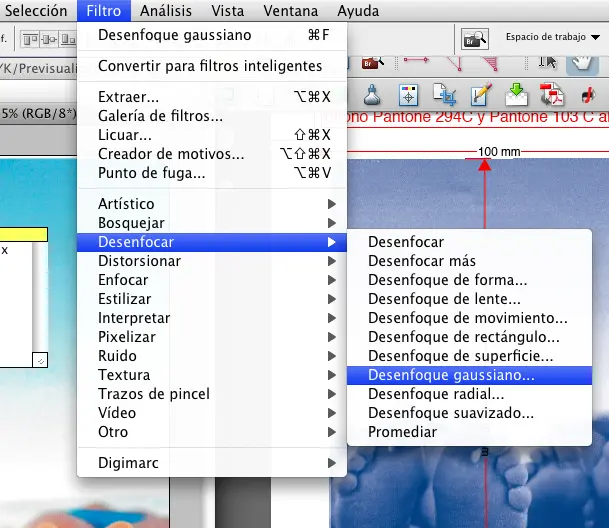Expand the Enfocar submenu
Image resolution: width=609 pixels, height=528 pixels.
(x=212, y=280)
